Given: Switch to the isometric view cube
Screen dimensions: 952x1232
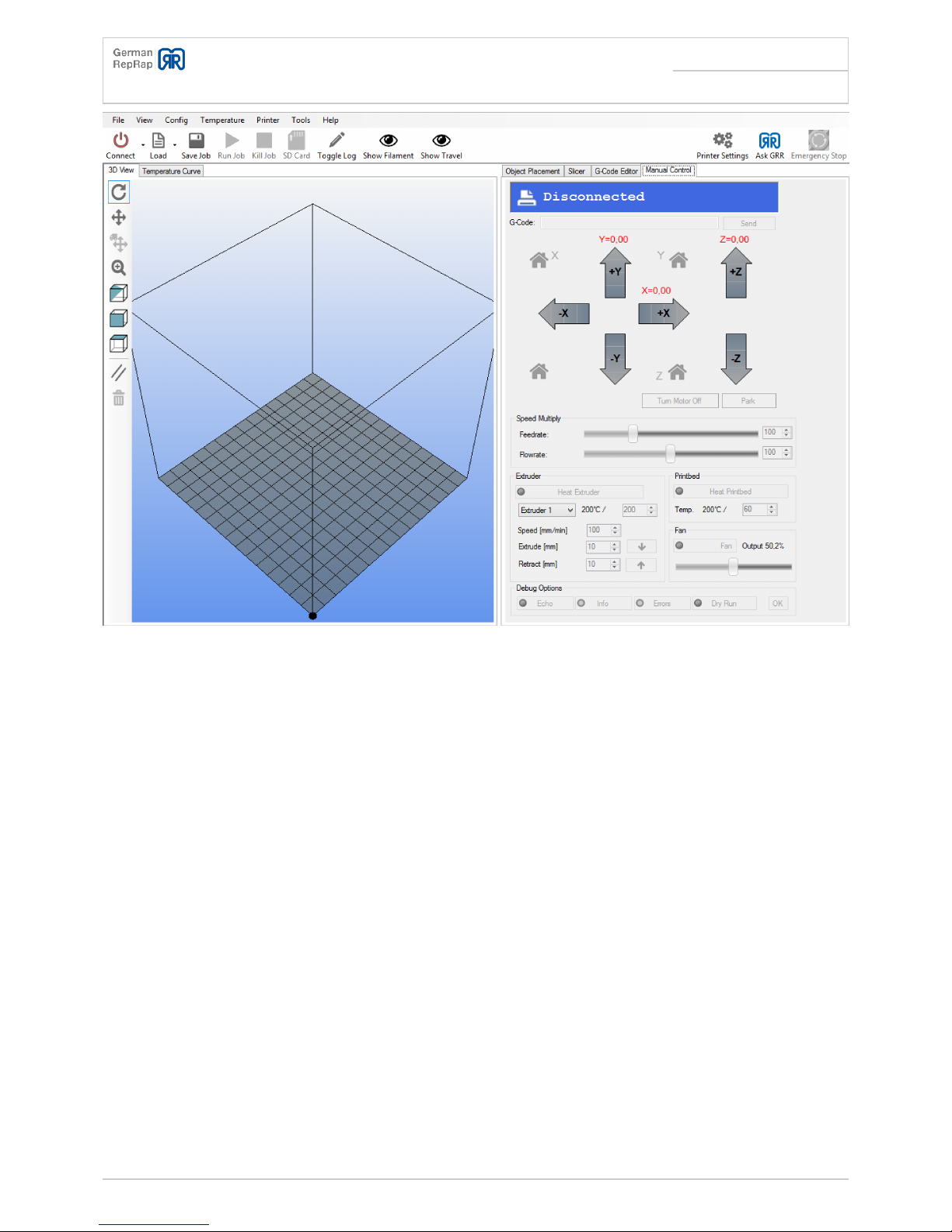Looking at the screenshot, I should tap(119, 293).
